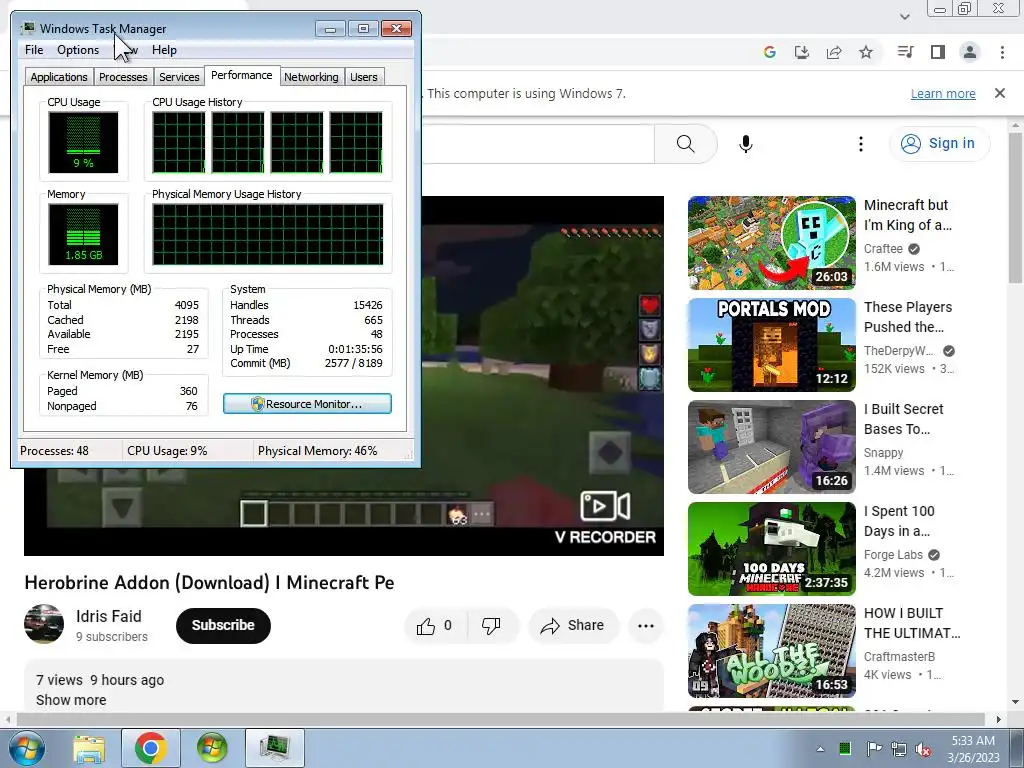Click the Subscribe button

point(223,625)
